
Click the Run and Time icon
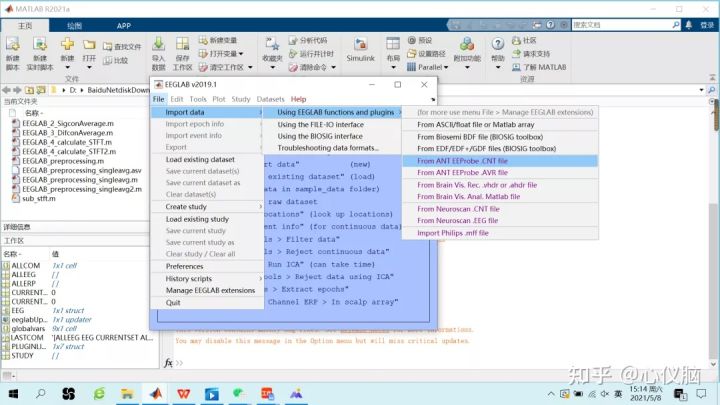point(293,54)
